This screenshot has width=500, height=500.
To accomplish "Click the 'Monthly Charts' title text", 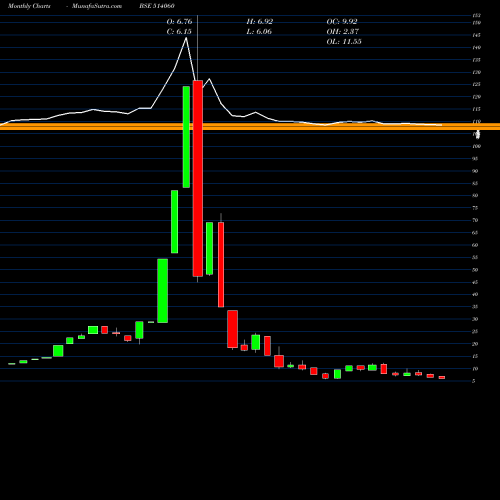I will [x=29, y=6].
